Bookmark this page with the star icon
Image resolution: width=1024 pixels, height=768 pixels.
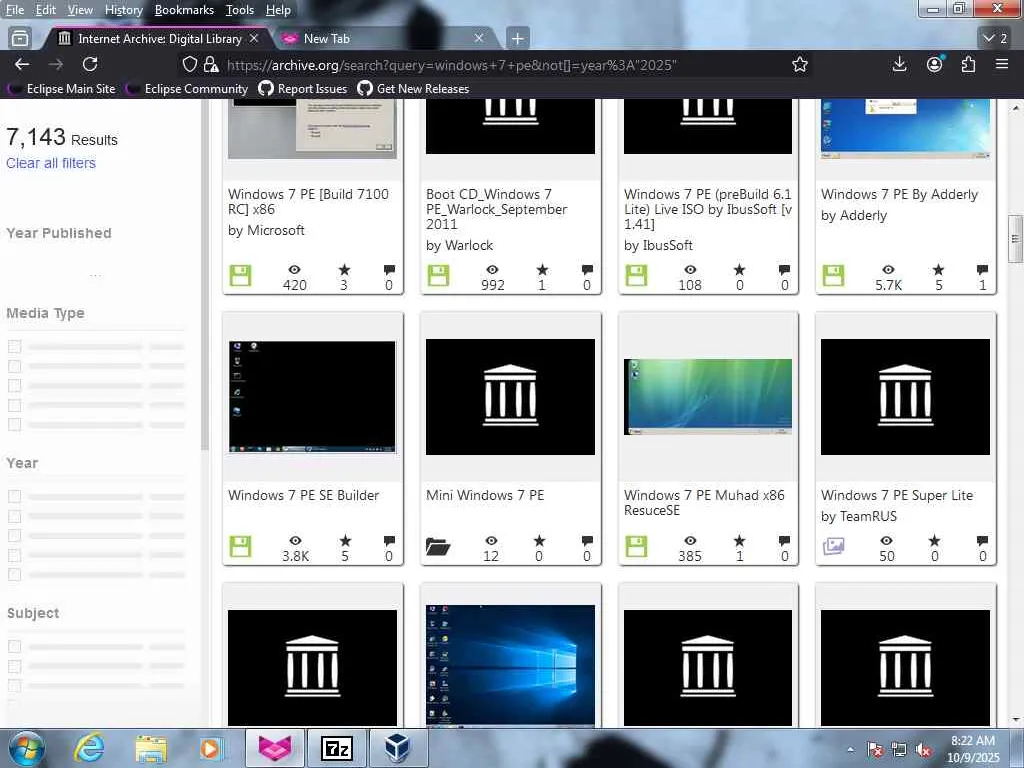click(x=799, y=65)
